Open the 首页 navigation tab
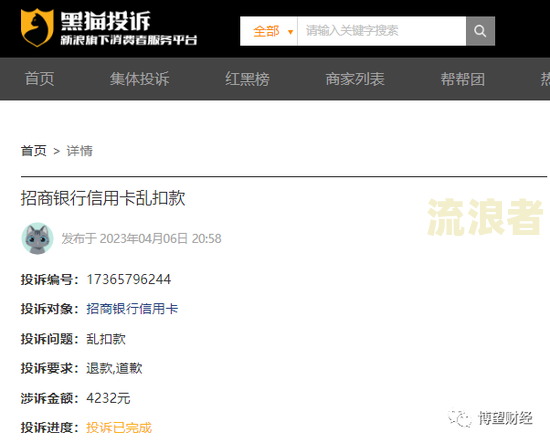The image size is (550, 443). [39, 79]
